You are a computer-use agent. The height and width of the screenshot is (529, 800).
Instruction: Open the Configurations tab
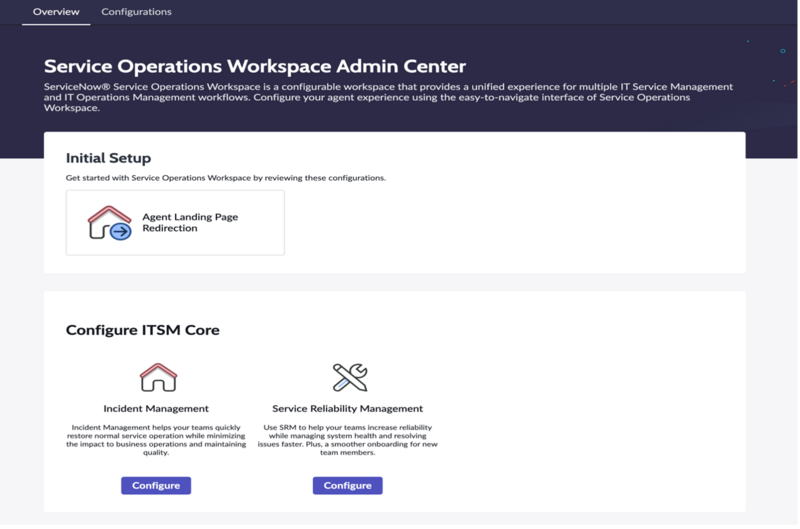pyautogui.click(x=136, y=12)
